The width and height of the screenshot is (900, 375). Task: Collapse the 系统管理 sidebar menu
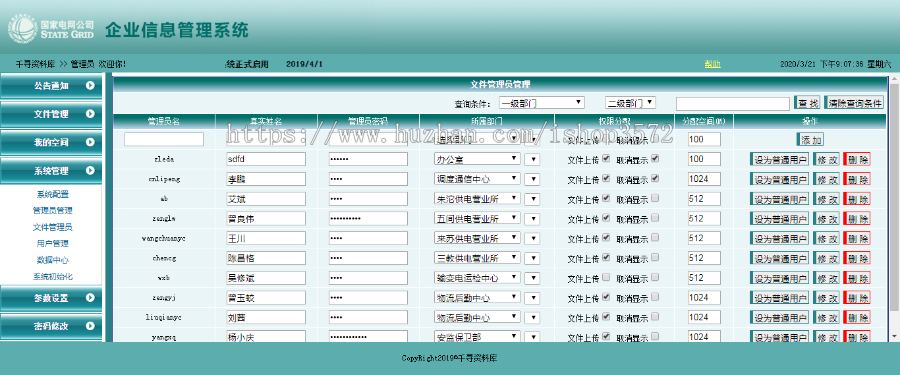click(x=51, y=171)
